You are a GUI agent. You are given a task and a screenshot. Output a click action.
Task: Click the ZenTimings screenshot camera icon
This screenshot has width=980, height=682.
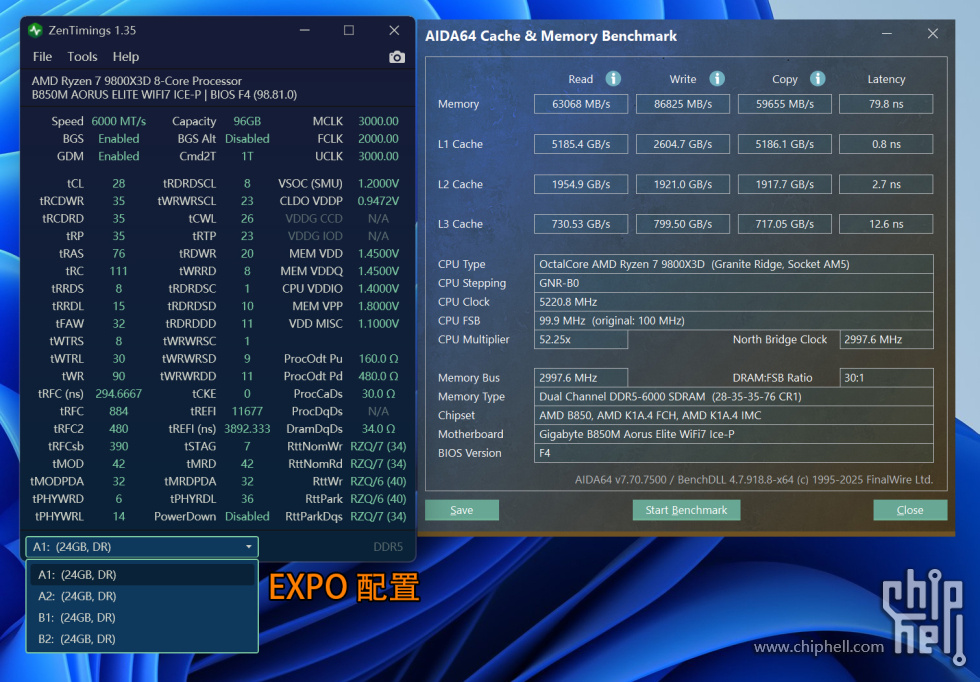[397, 58]
